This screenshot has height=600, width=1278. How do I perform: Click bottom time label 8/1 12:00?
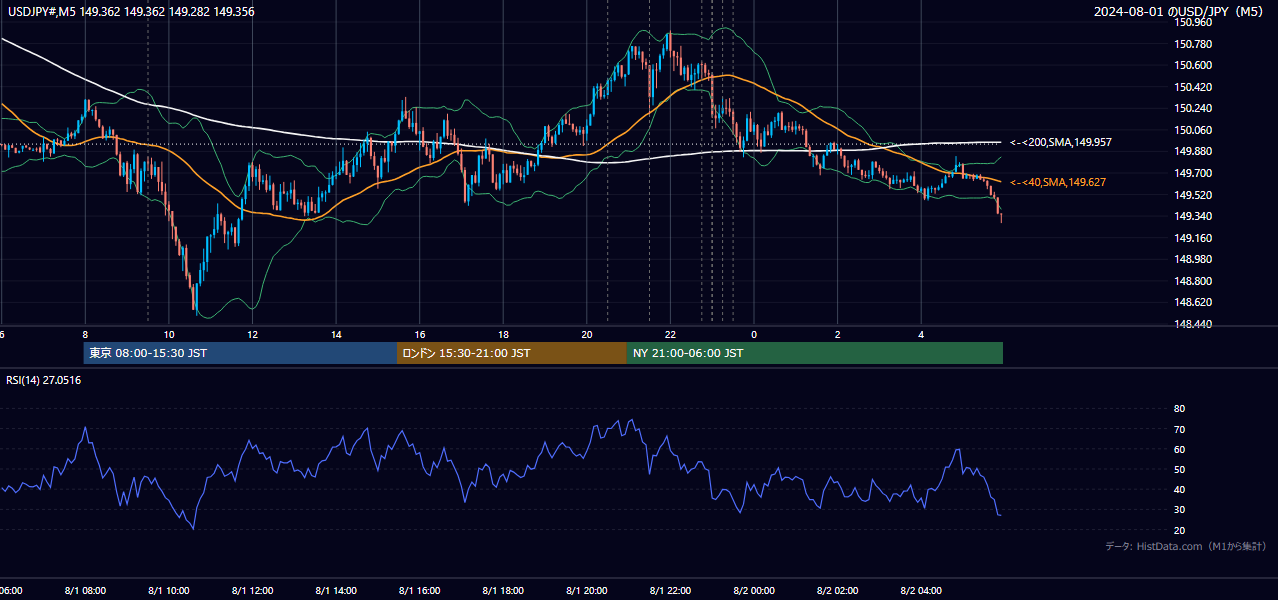coord(253,591)
